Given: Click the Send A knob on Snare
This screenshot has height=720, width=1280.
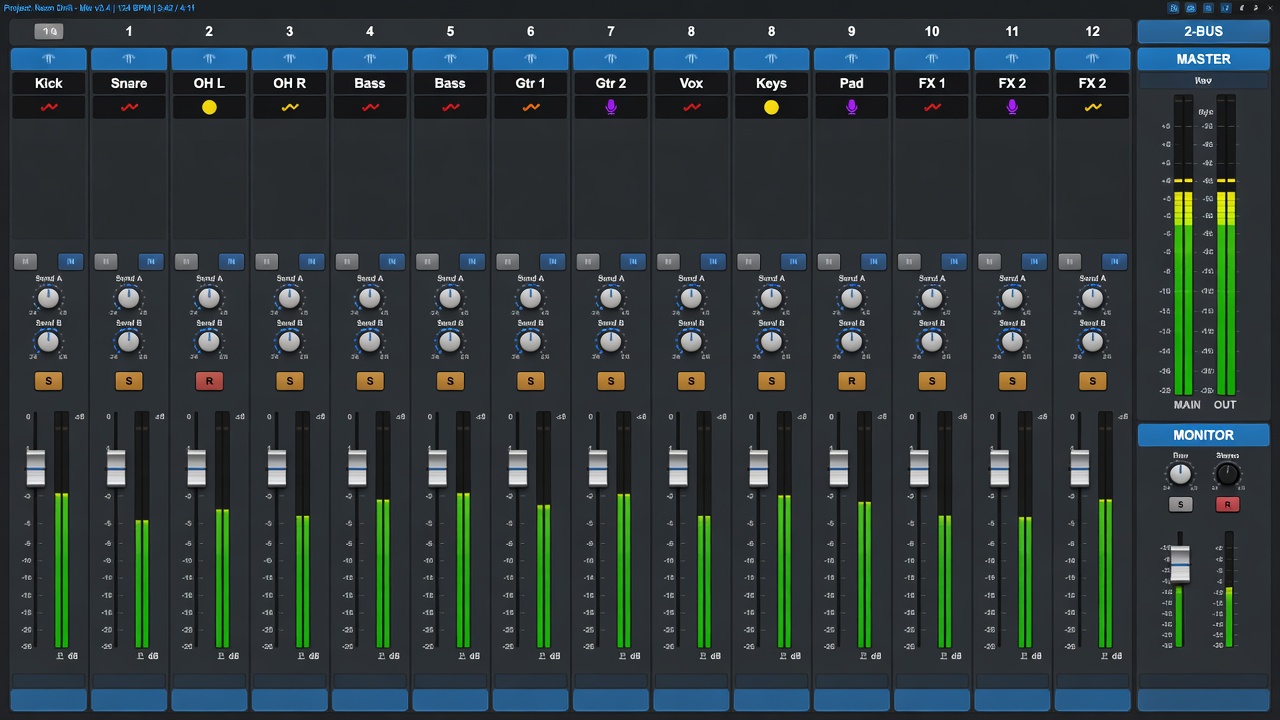Looking at the screenshot, I should (x=128, y=298).
